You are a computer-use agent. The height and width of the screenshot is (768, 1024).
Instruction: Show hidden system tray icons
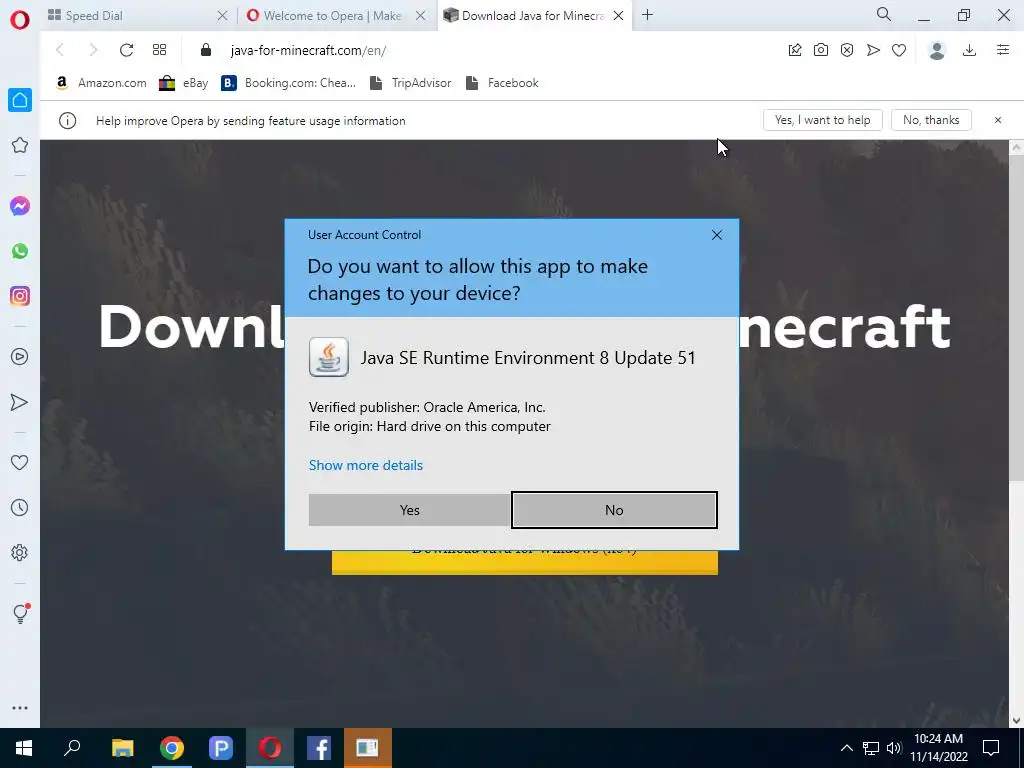pyautogui.click(x=846, y=748)
